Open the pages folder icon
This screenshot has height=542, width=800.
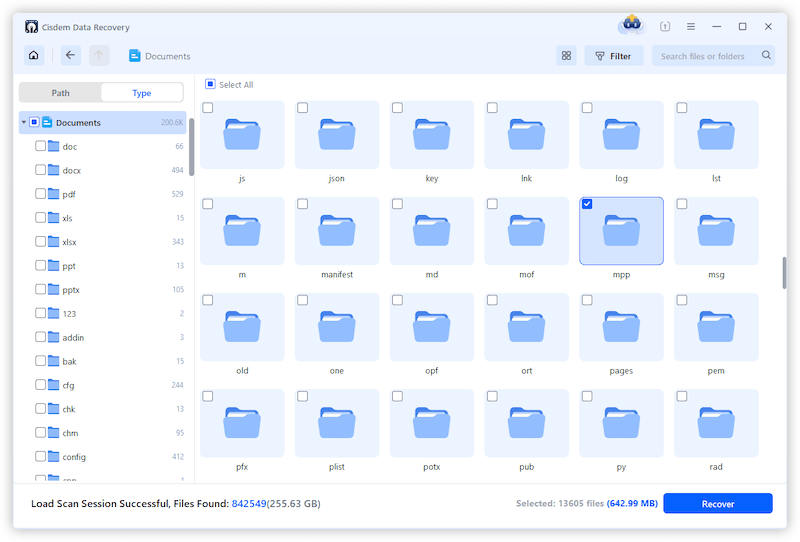621,327
